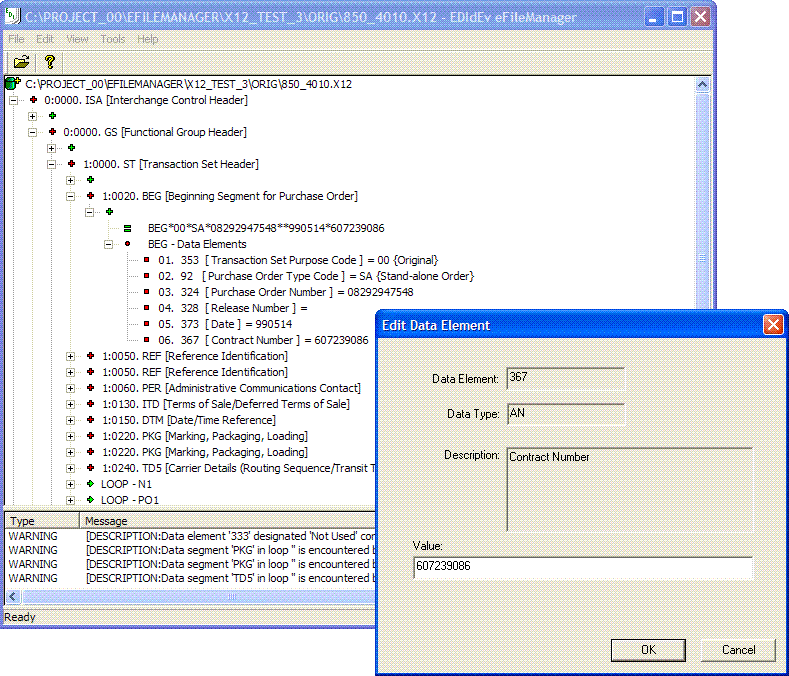789x676 pixels.
Task: Collapse the ISA Interchange Control Header node
Action: click(13, 100)
